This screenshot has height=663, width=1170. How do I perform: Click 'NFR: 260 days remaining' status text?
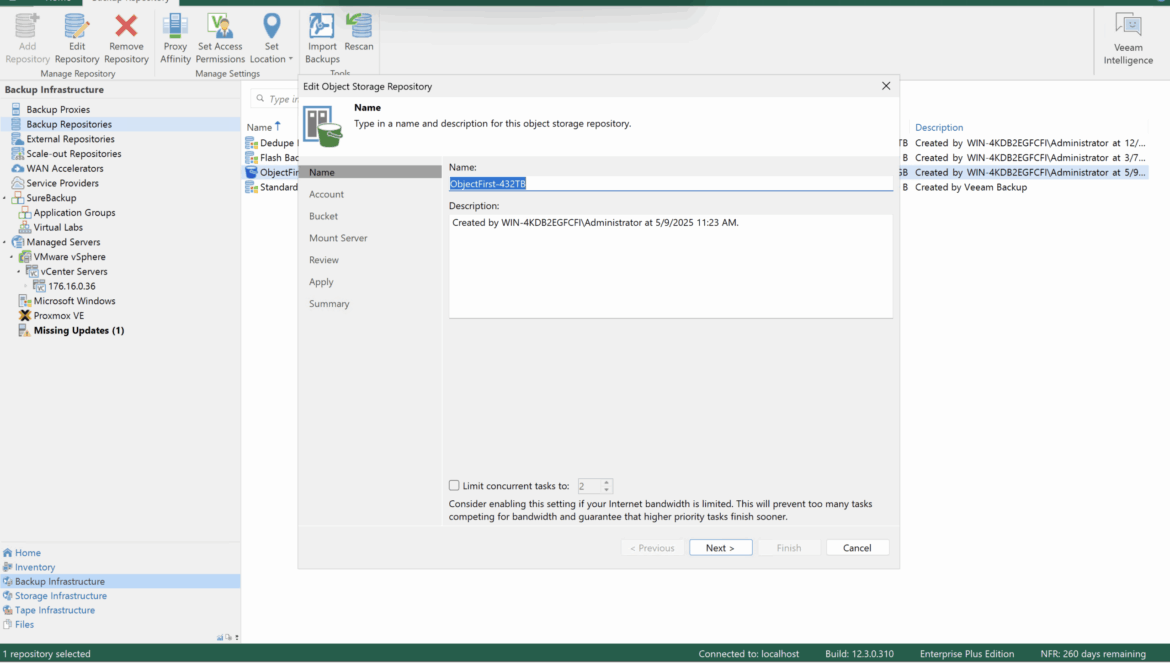pos(1092,653)
